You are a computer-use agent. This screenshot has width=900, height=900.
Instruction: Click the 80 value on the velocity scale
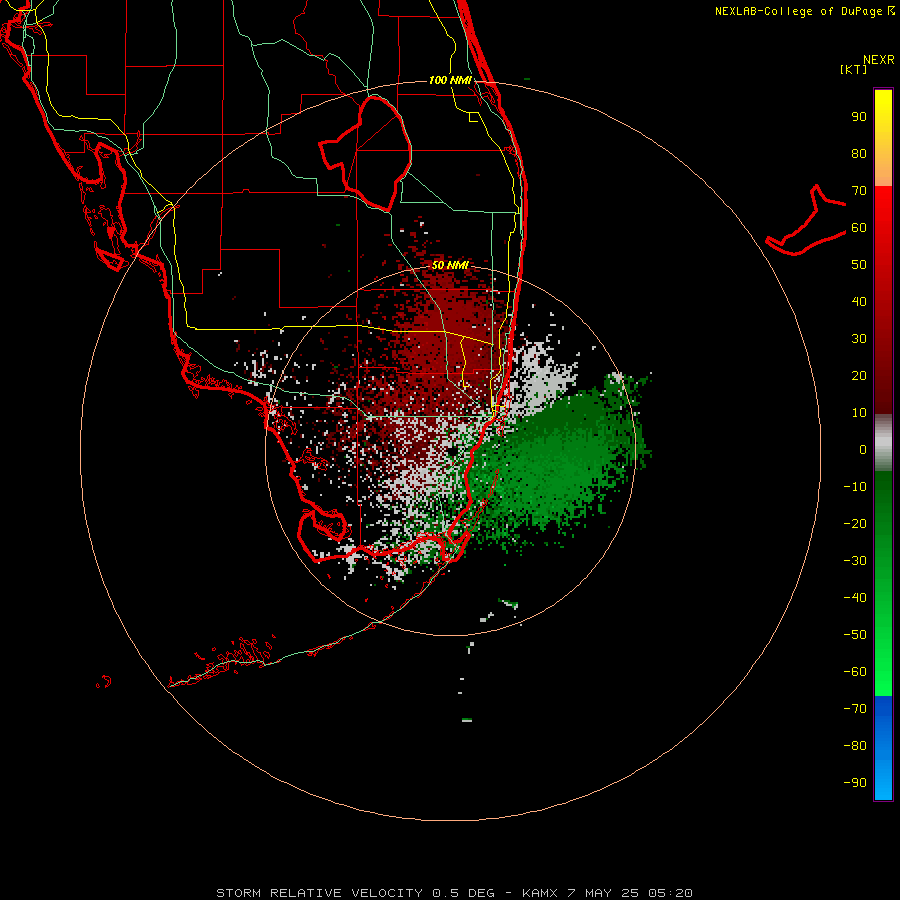pos(859,154)
